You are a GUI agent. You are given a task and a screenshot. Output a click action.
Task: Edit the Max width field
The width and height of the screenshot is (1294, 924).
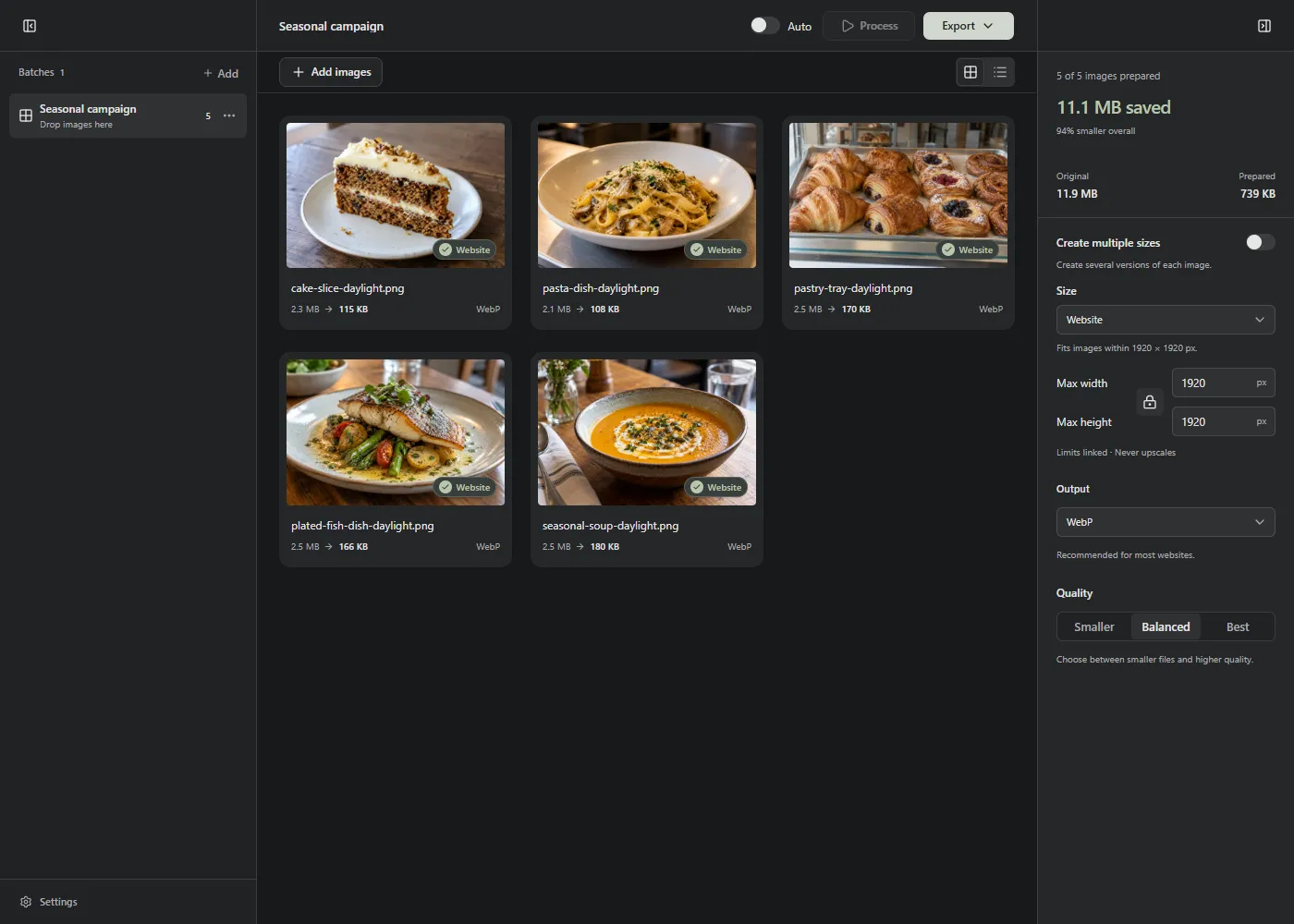[x=1224, y=383]
